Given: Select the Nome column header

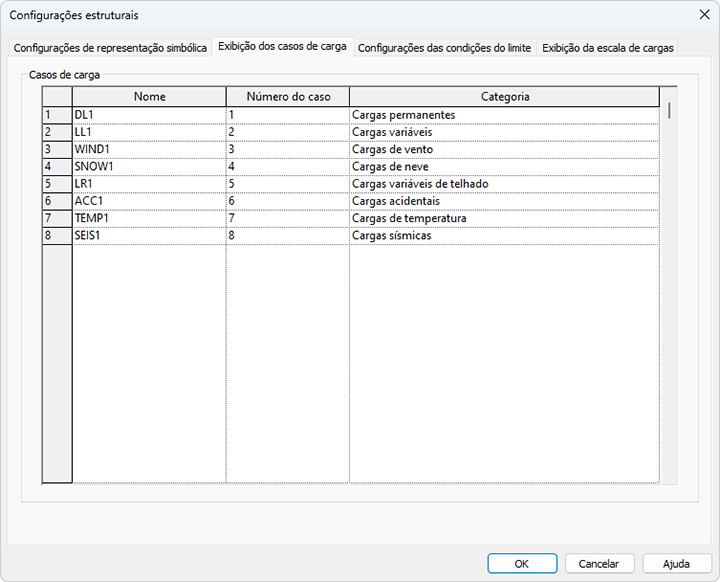Looking at the screenshot, I should [149, 96].
